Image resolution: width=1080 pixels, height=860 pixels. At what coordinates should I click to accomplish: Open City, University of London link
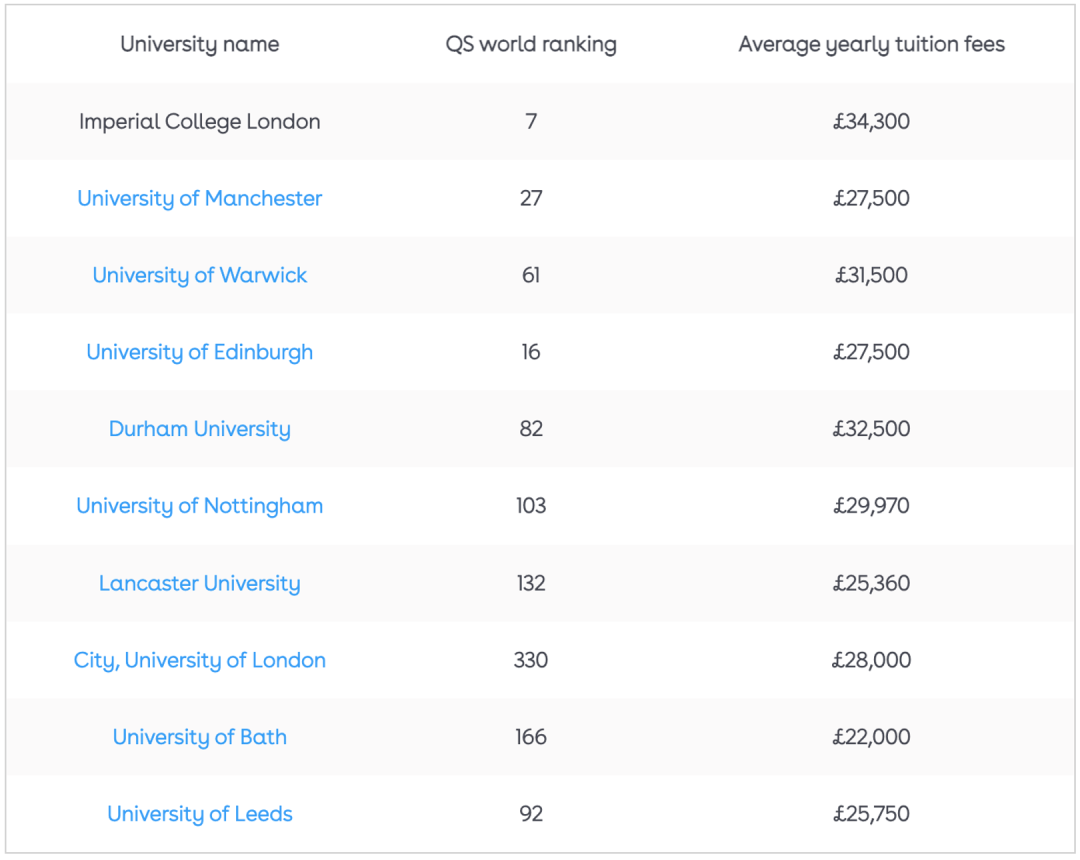(199, 660)
